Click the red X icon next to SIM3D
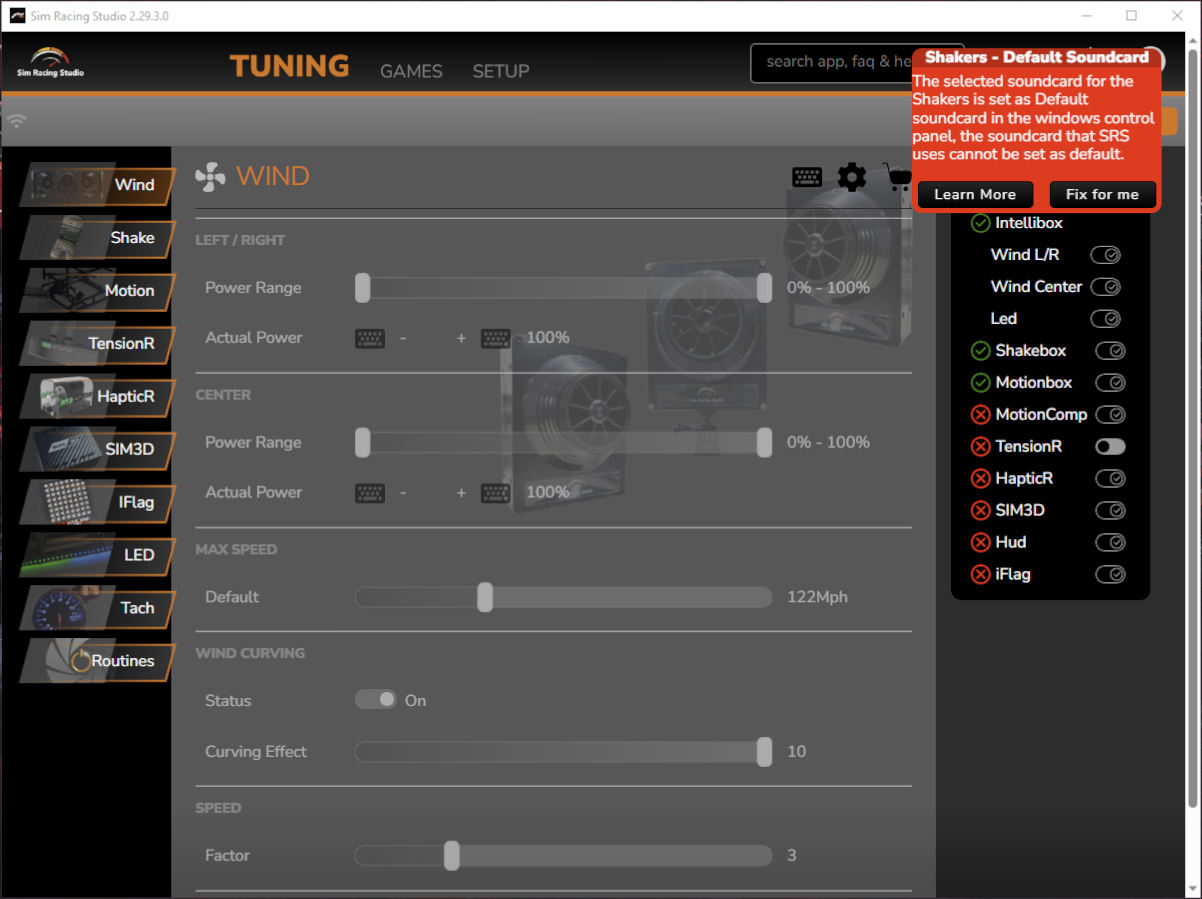 (x=980, y=511)
